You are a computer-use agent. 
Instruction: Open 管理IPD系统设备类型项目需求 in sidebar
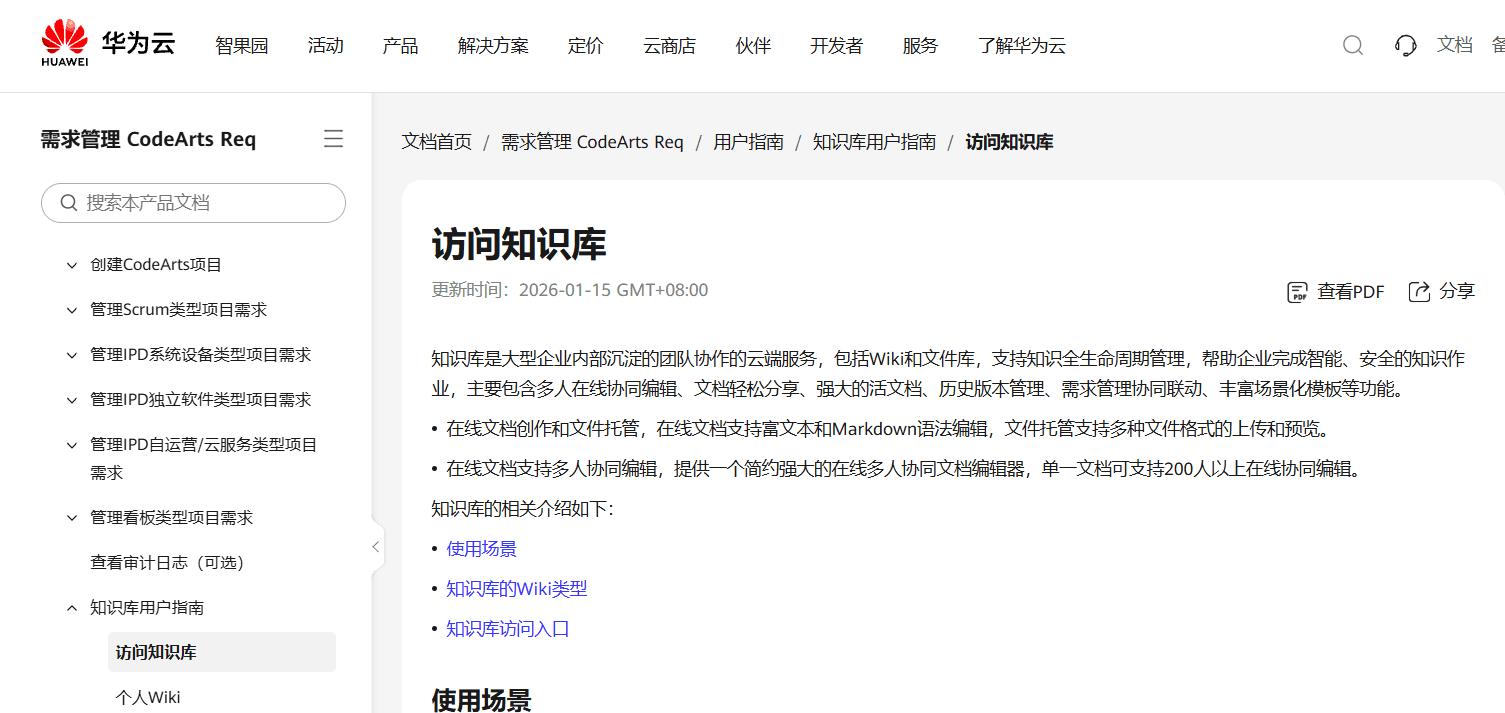pos(201,355)
